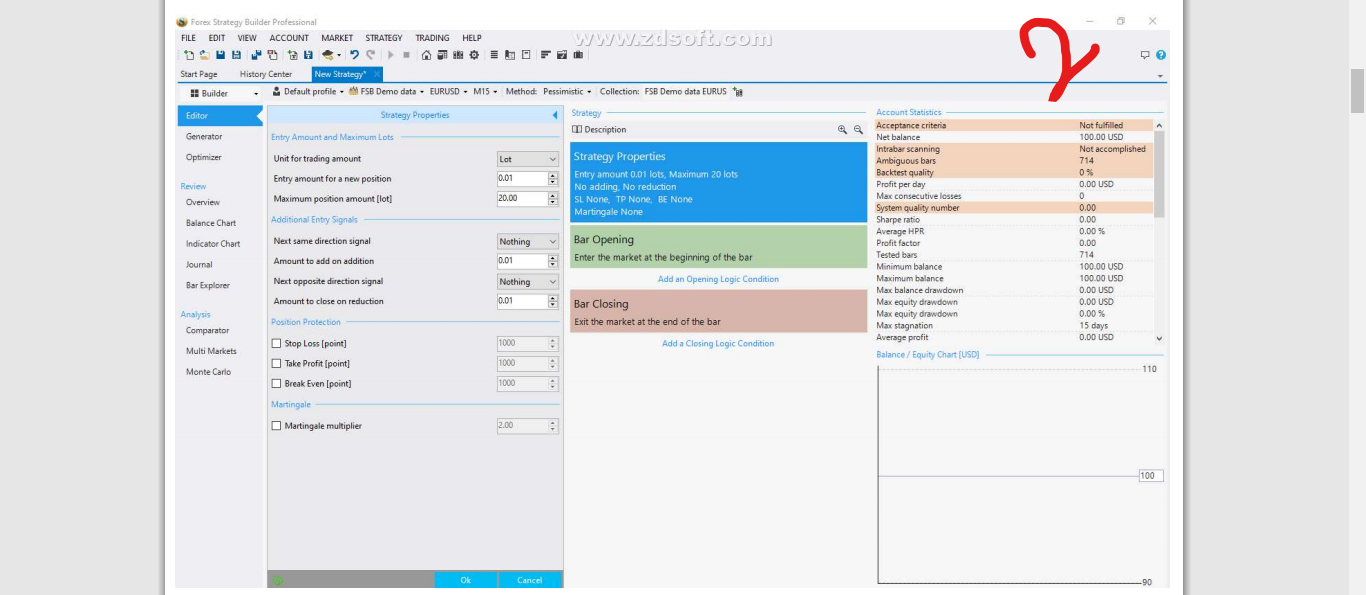
Task: Click the graduation cap icon
Action: pyautogui.click(x=327, y=55)
